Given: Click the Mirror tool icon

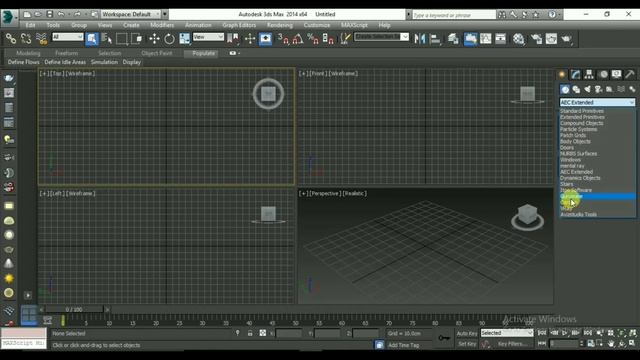Looking at the screenshot, I should coord(420,39).
